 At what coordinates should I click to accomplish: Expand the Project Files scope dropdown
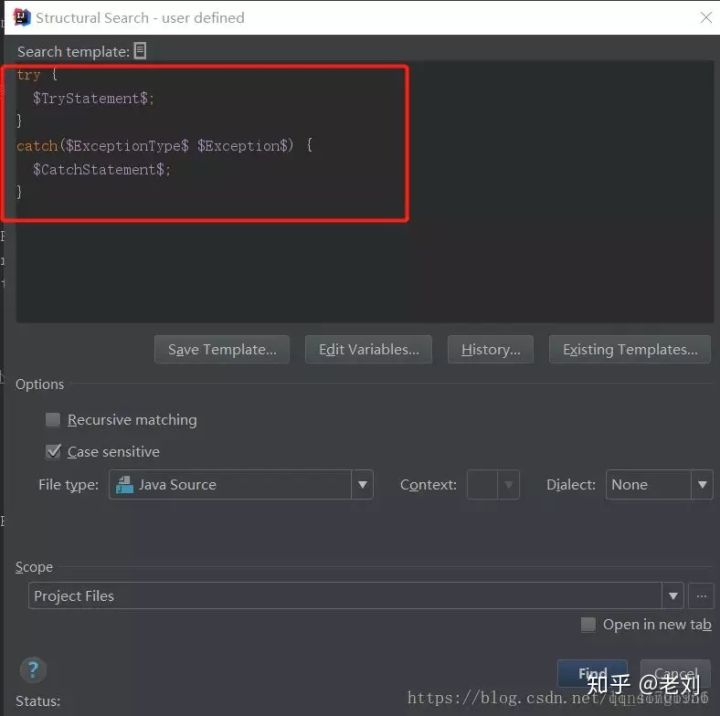[x=673, y=596]
